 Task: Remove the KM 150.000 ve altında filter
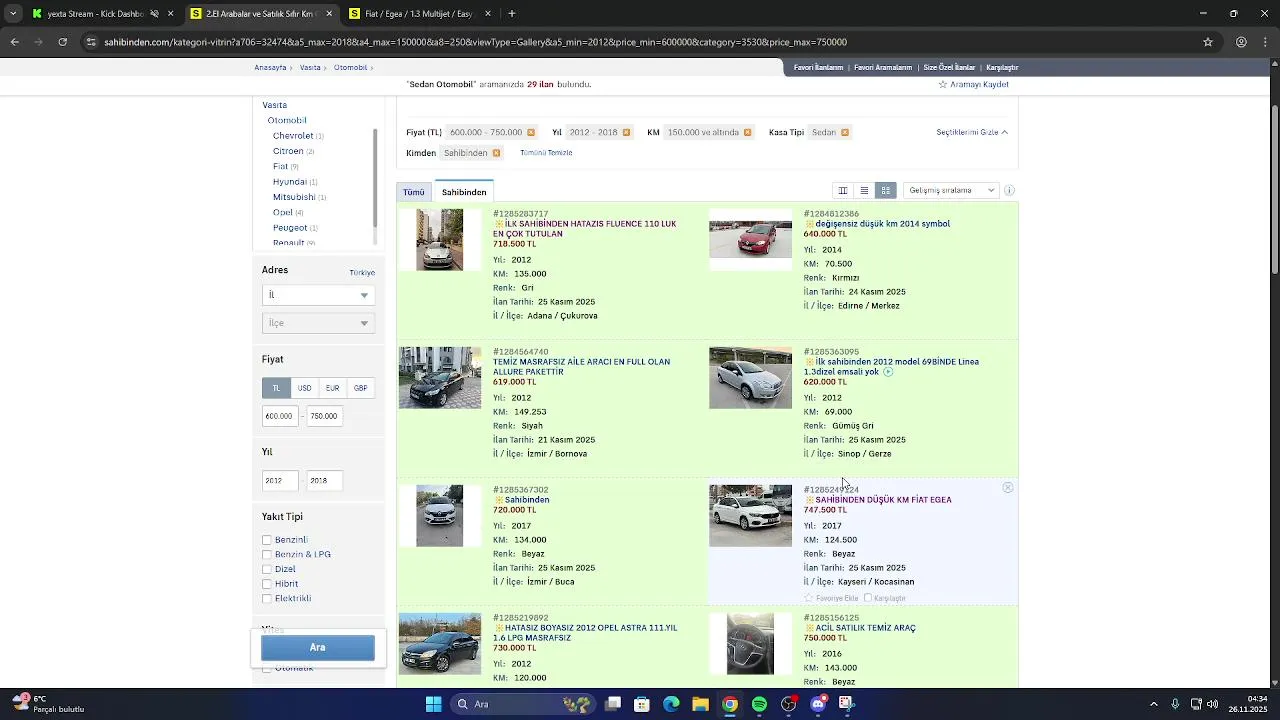[747, 132]
